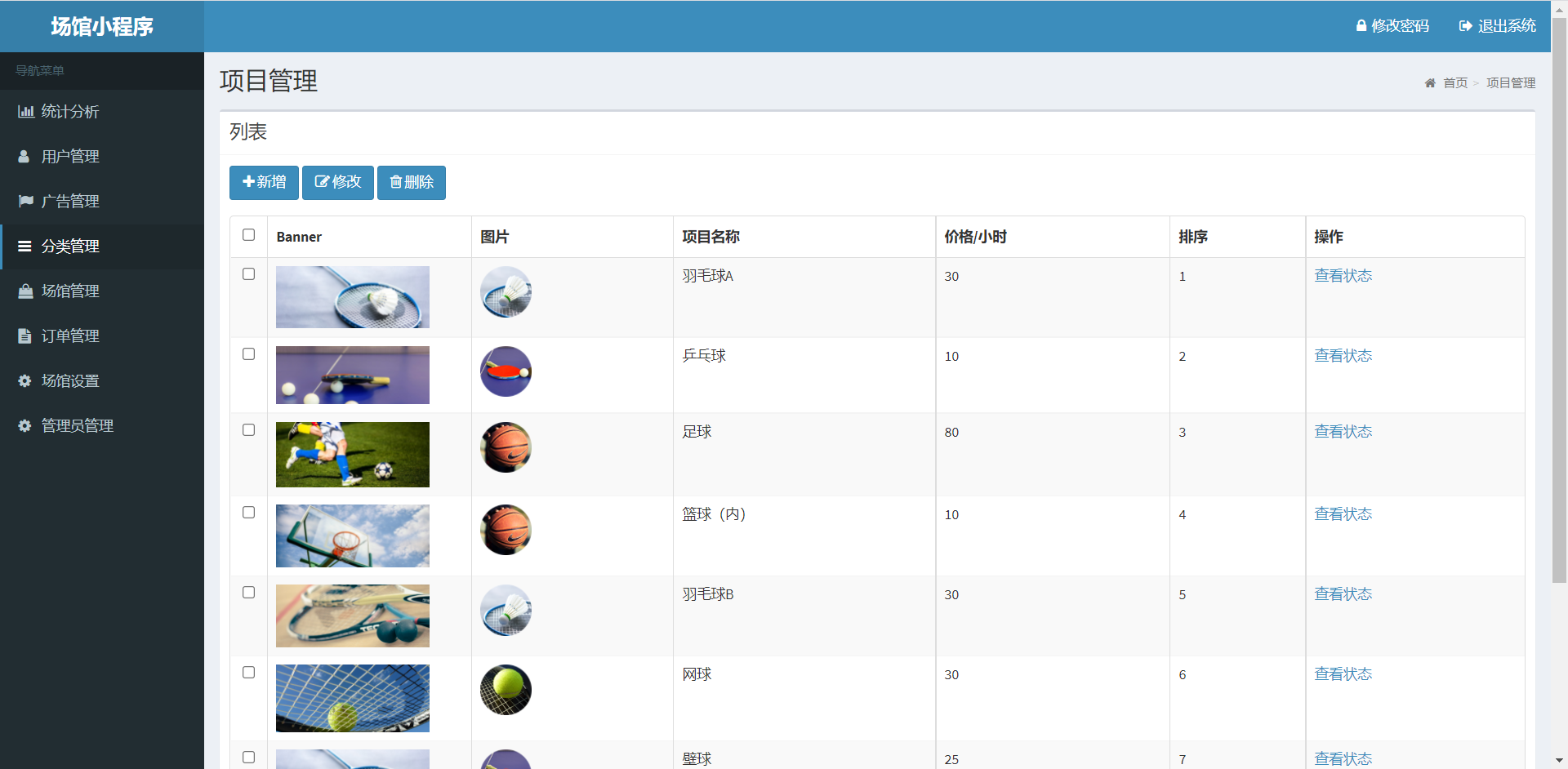Open the 足球 banner thumbnail
Screen dimensions: 1568x769
(x=353, y=455)
